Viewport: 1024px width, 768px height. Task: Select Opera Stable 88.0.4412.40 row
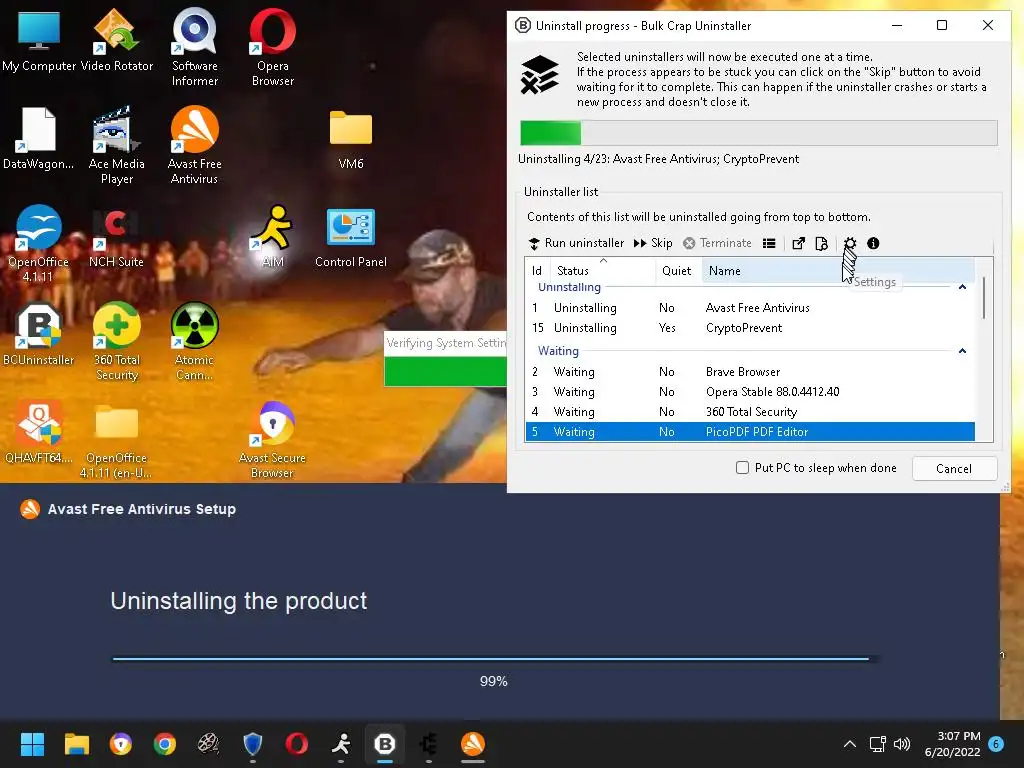pos(750,392)
